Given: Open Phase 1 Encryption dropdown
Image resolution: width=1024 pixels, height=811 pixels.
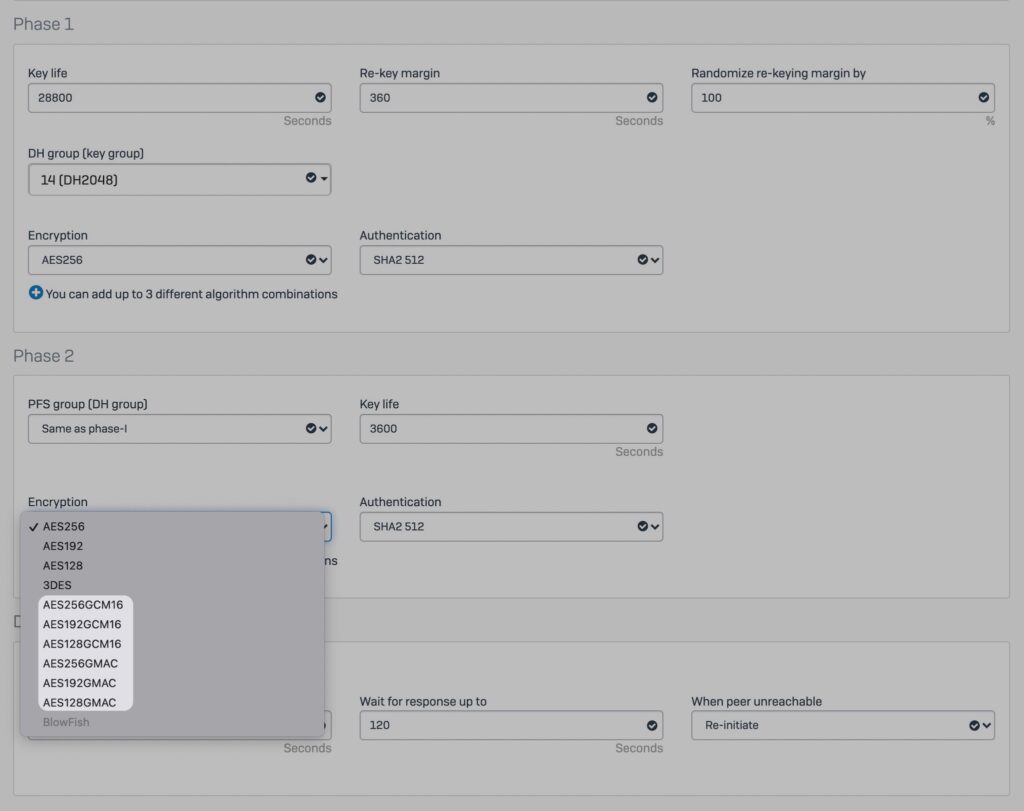Looking at the screenshot, I should pyautogui.click(x=180, y=260).
